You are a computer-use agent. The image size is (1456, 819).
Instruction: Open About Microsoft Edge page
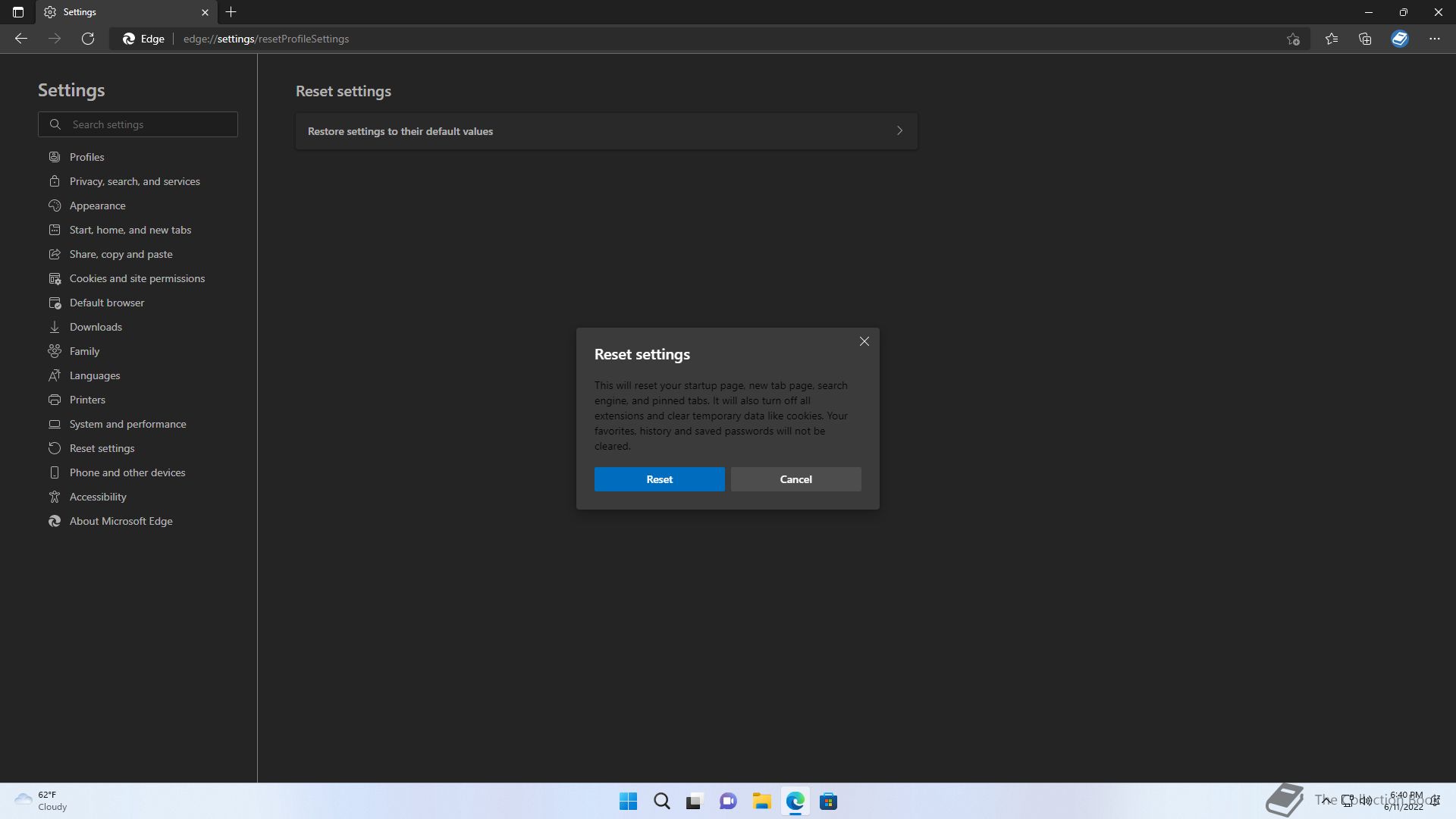coord(121,521)
